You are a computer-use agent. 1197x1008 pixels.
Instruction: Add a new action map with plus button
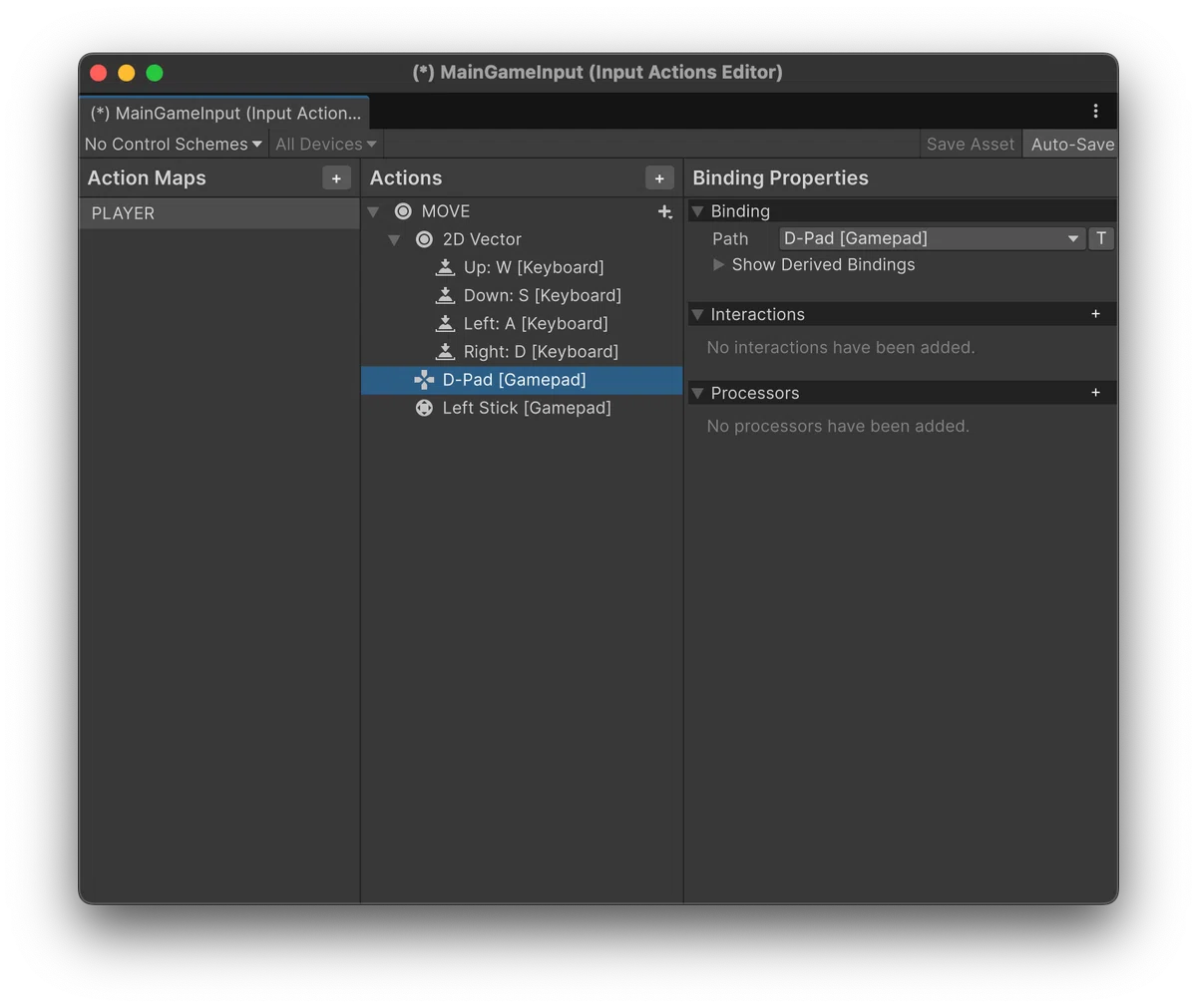tap(336, 177)
